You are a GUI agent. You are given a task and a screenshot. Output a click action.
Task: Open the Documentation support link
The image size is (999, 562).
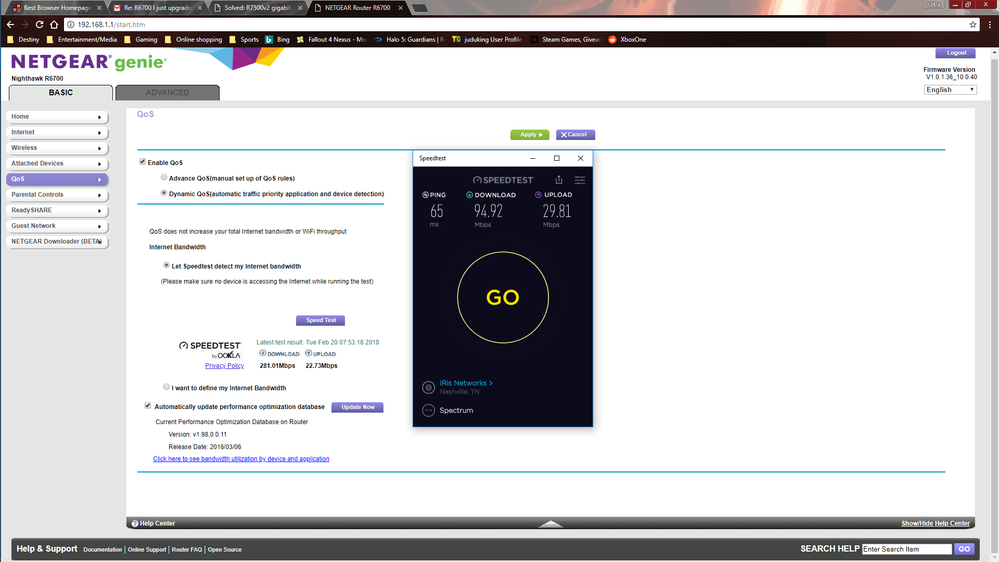tap(103, 549)
